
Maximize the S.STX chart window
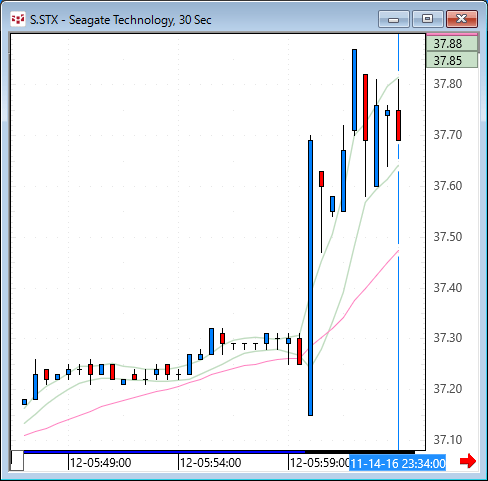[428, 19]
